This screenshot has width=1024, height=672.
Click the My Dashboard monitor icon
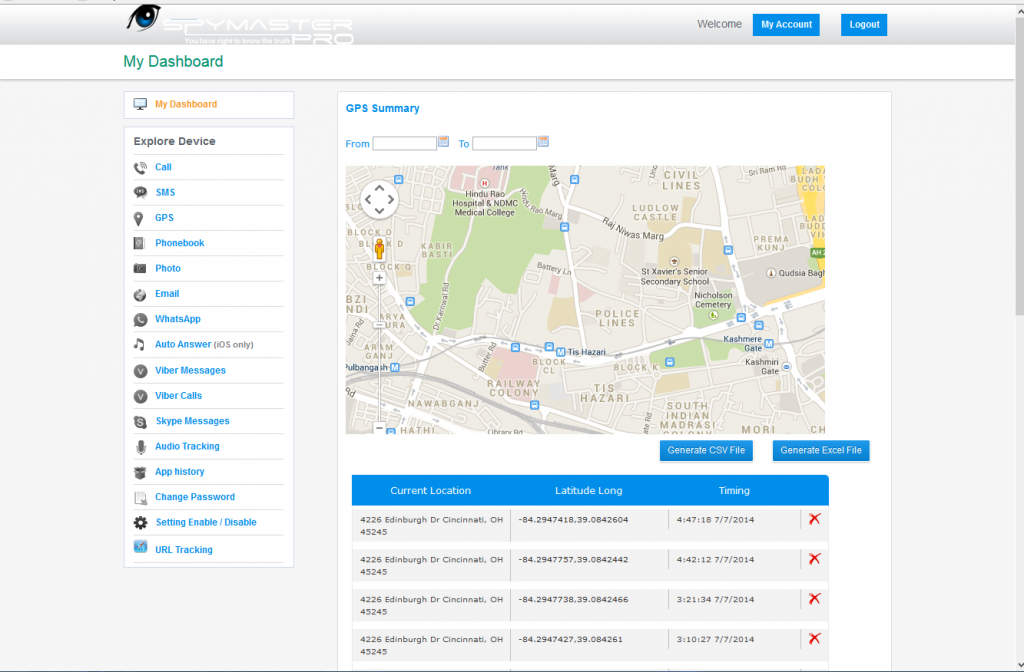click(x=140, y=104)
